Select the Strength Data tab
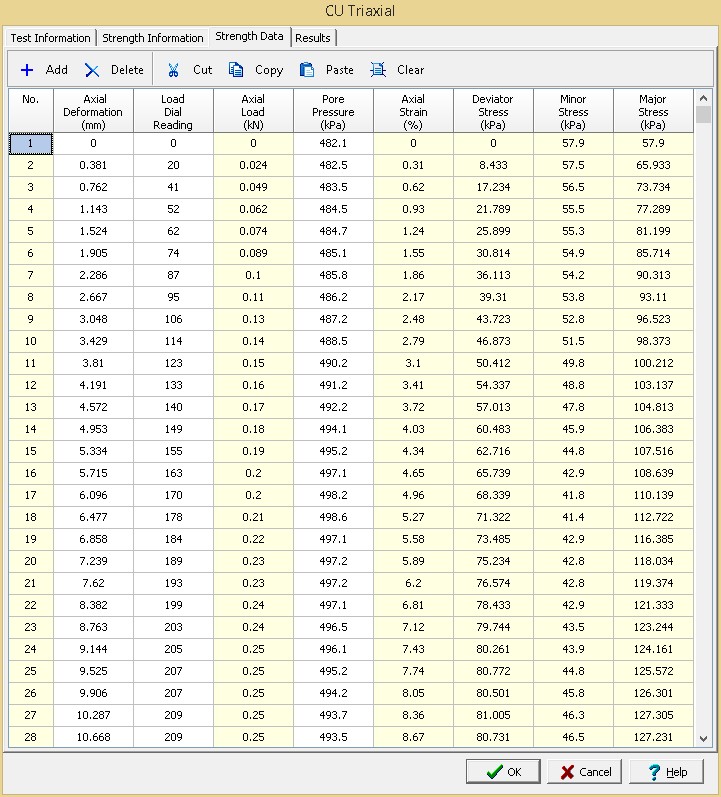Screen dimensions: 721x797 tap(249, 37)
